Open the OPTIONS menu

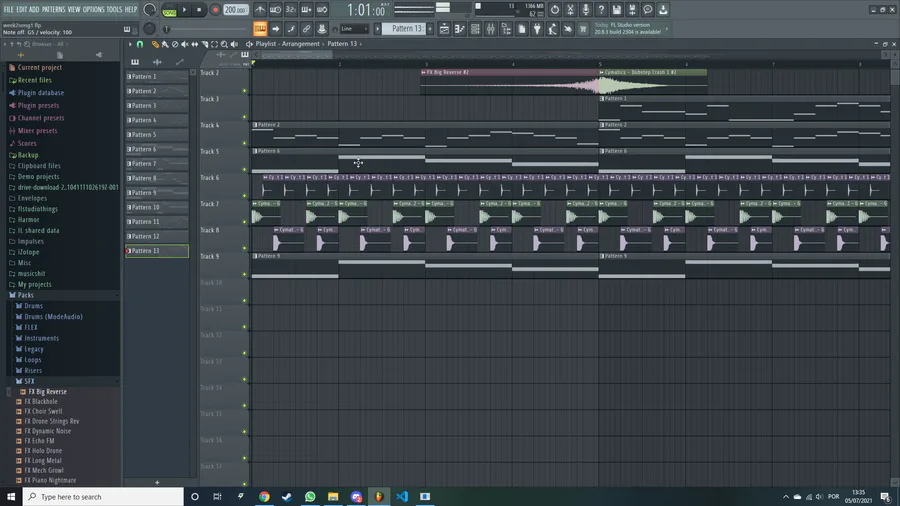pyautogui.click(x=94, y=10)
